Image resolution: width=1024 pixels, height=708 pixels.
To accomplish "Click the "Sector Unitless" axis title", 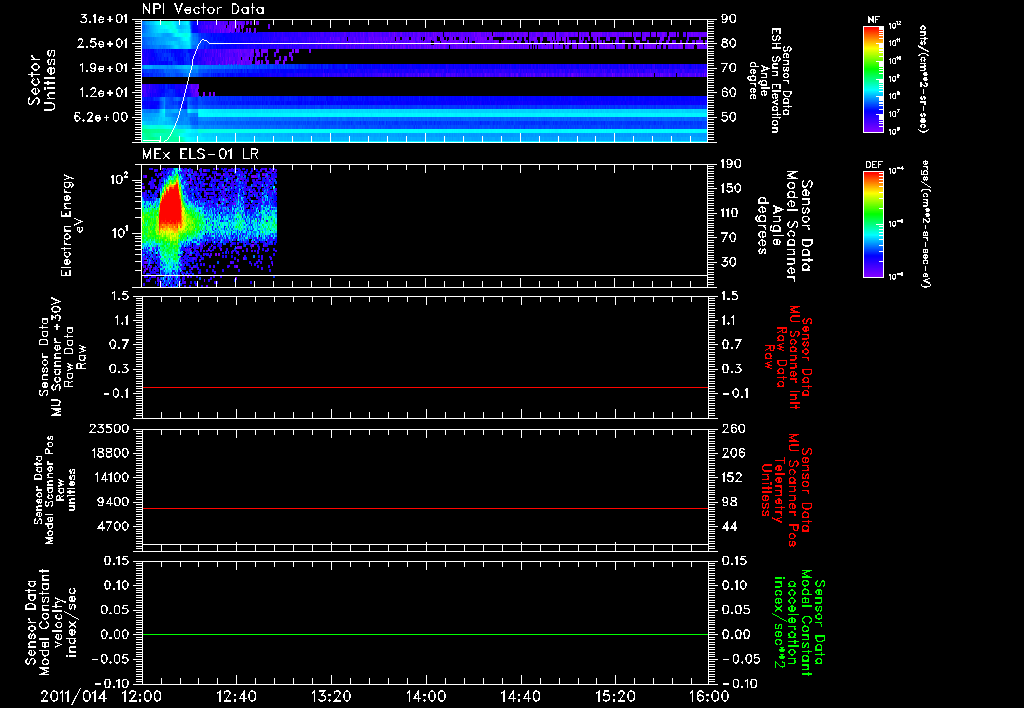I will tap(41, 80).
